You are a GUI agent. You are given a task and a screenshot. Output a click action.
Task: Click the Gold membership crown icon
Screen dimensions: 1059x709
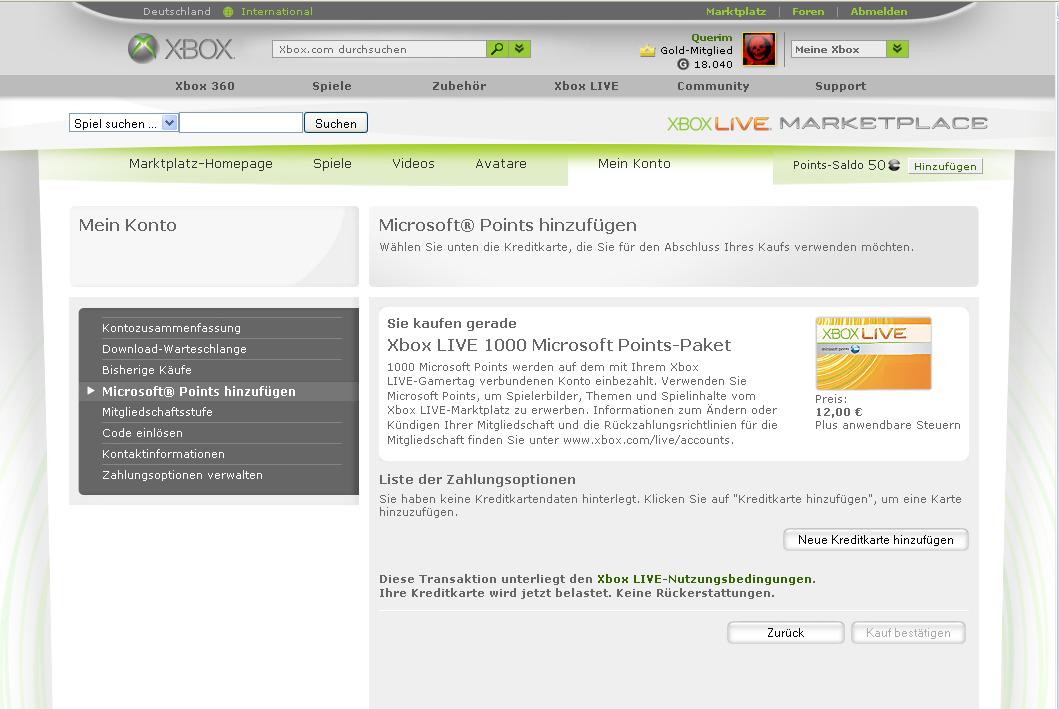coord(648,51)
